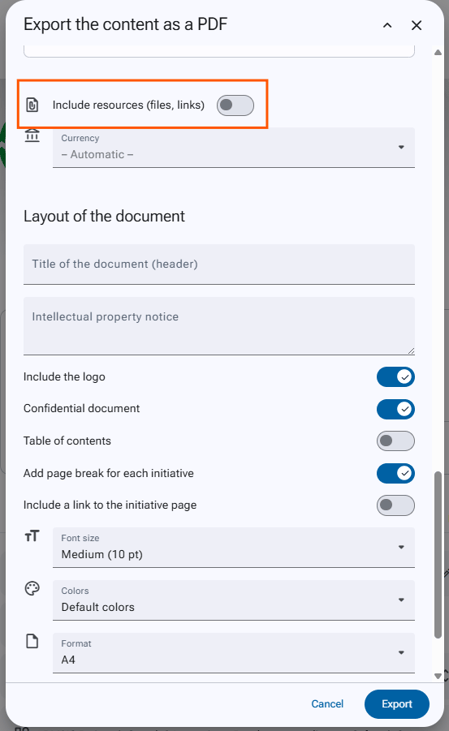Disable Add page break for each initiative
This screenshot has height=731, width=449.
pyautogui.click(x=395, y=473)
